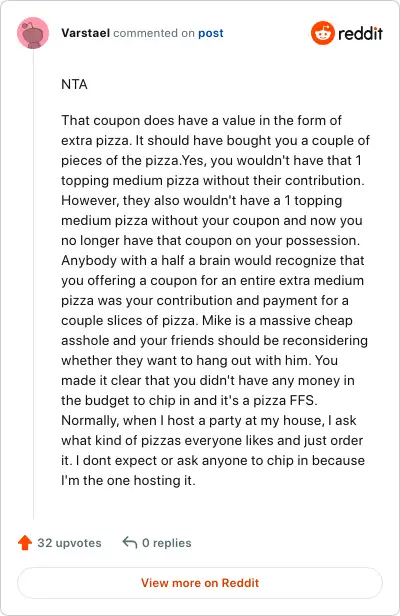Image resolution: width=400 pixels, height=616 pixels.
Task: Follow the blue "post" link
Action: click(x=211, y=33)
